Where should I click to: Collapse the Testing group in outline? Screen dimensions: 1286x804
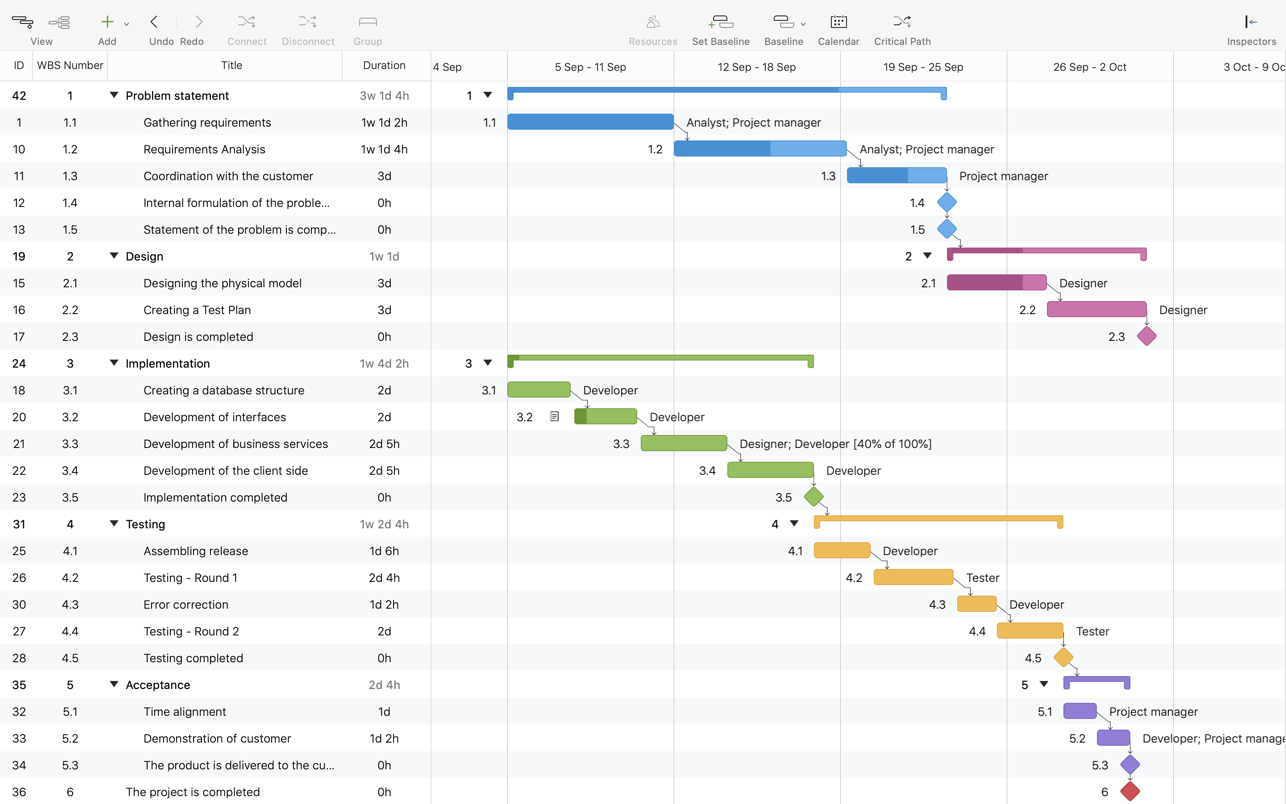[114, 524]
